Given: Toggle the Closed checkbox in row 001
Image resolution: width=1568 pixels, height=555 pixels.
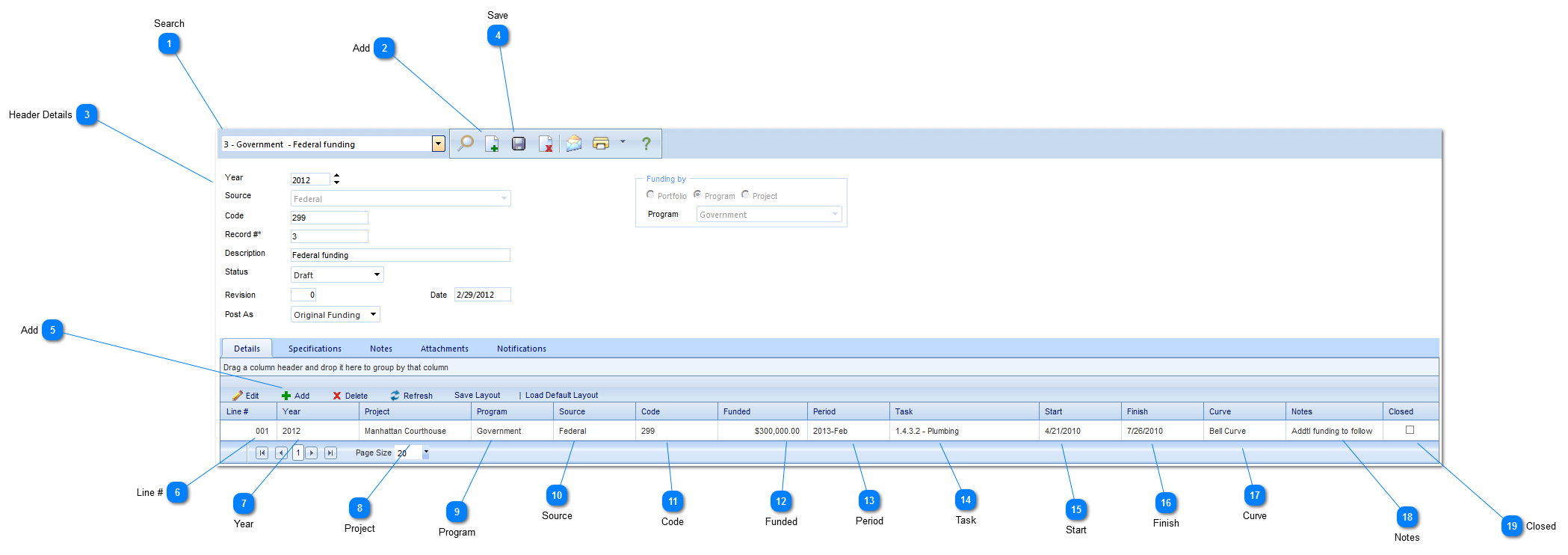Looking at the screenshot, I should point(1410,430).
